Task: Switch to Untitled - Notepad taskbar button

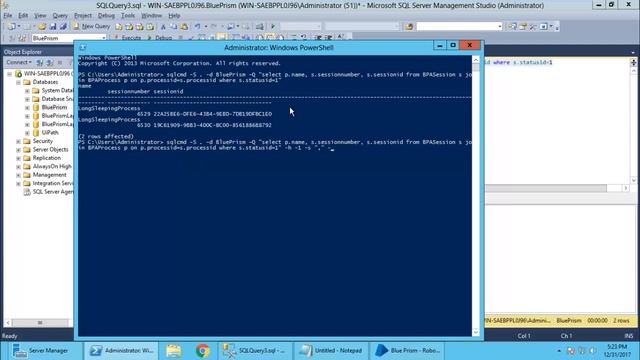Action: [331, 351]
